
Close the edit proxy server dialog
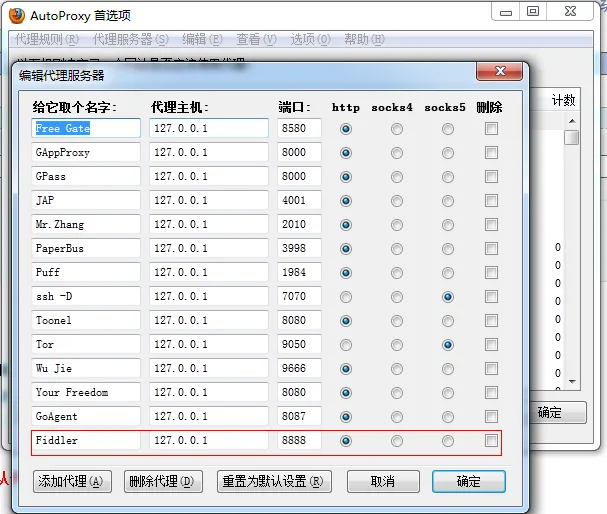pyautogui.click(x=500, y=71)
